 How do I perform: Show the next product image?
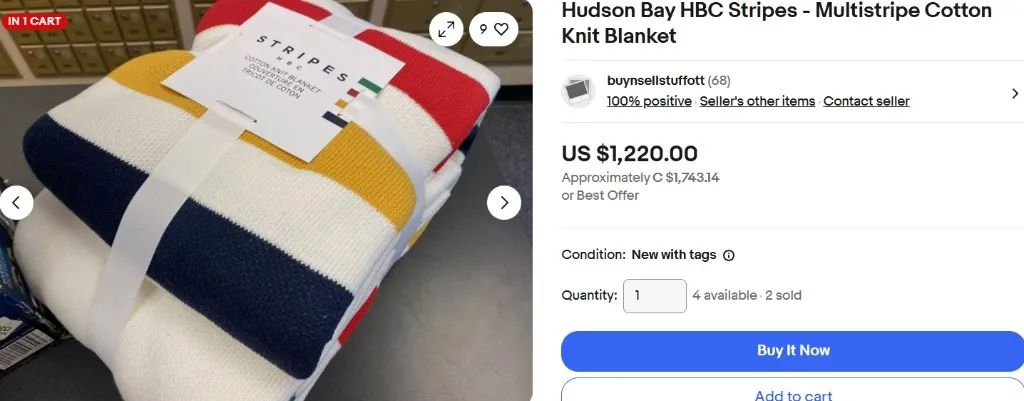(x=504, y=202)
